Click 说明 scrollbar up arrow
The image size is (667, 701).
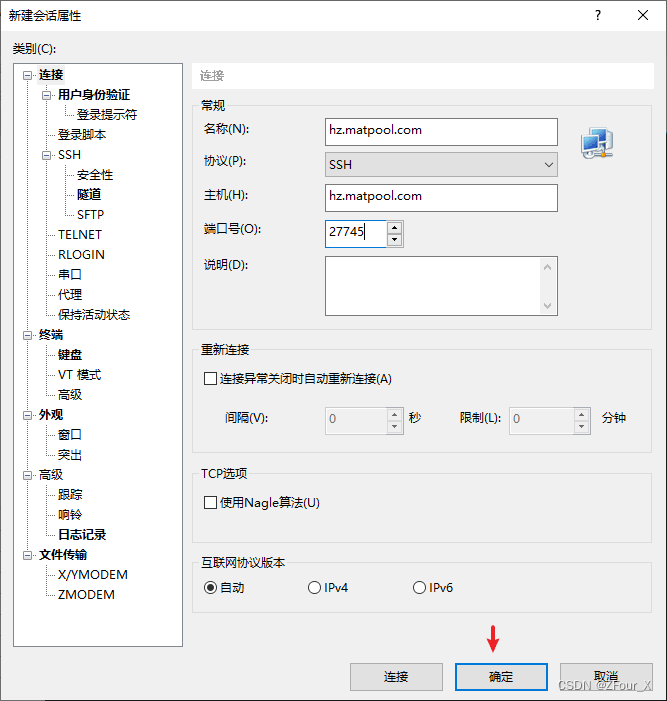point(548,267)
